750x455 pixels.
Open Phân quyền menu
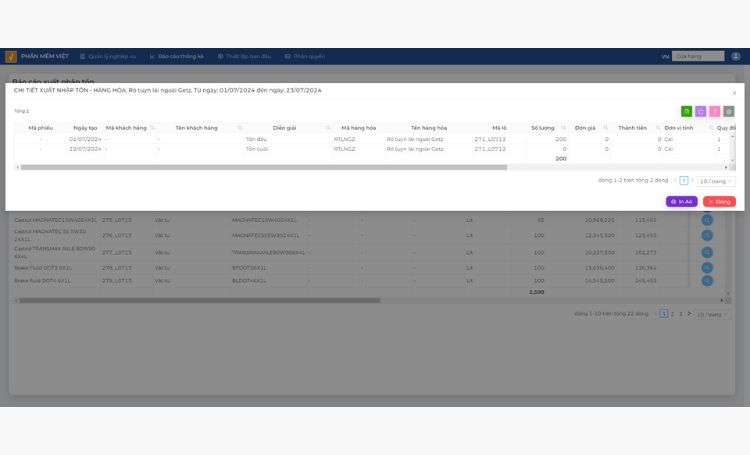pos(305,56)
